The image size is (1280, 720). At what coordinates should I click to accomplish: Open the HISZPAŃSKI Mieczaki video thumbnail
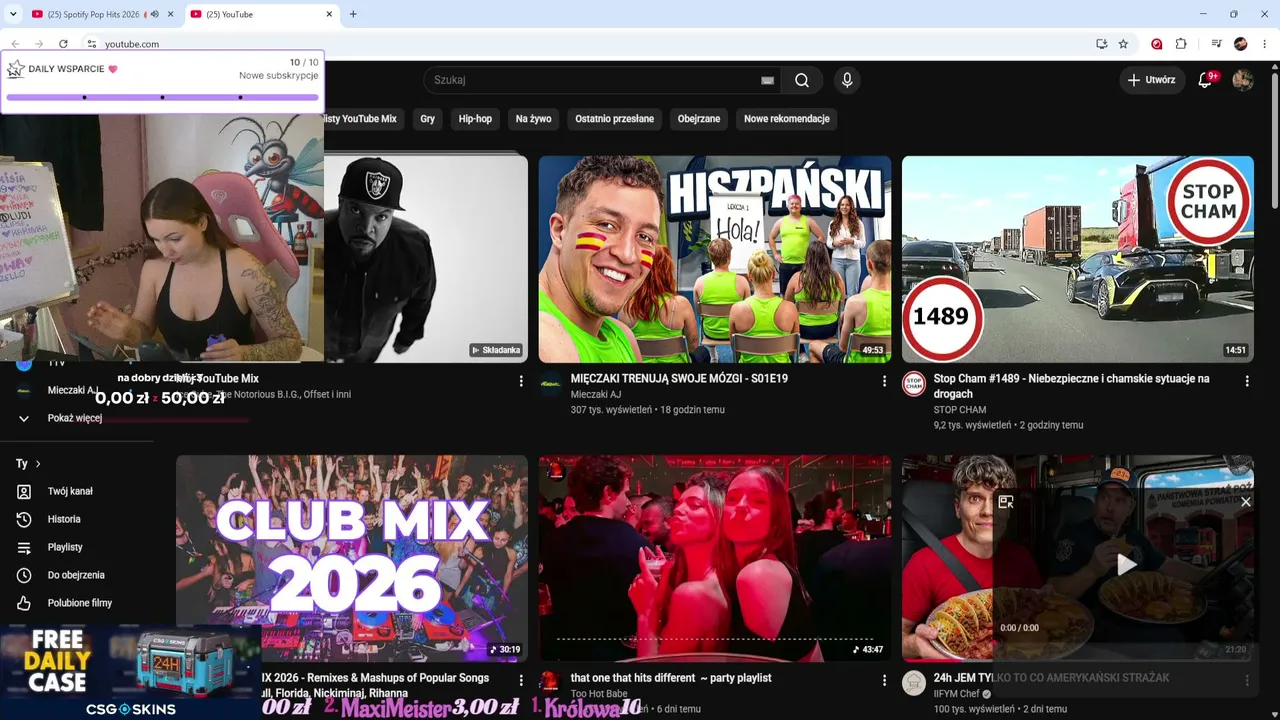[715, 259]
